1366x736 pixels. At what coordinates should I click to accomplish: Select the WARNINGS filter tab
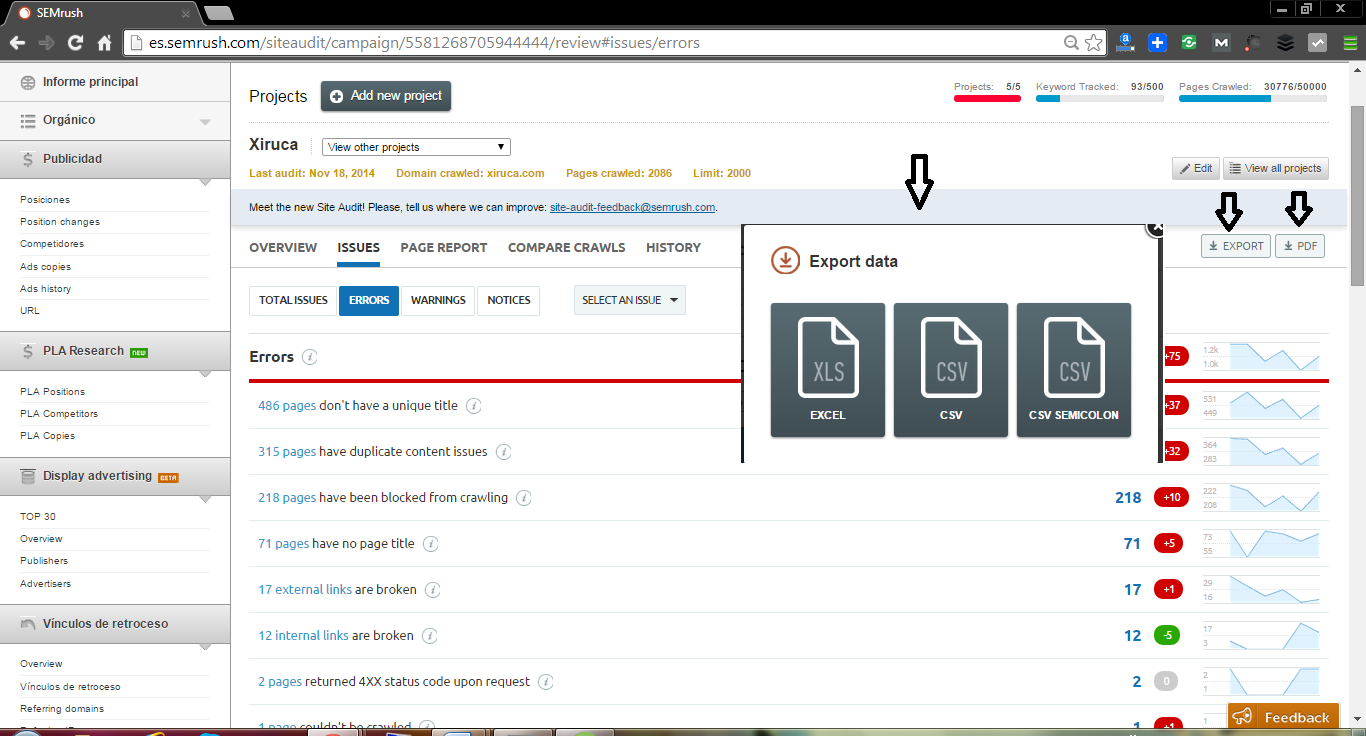[437, 299]
